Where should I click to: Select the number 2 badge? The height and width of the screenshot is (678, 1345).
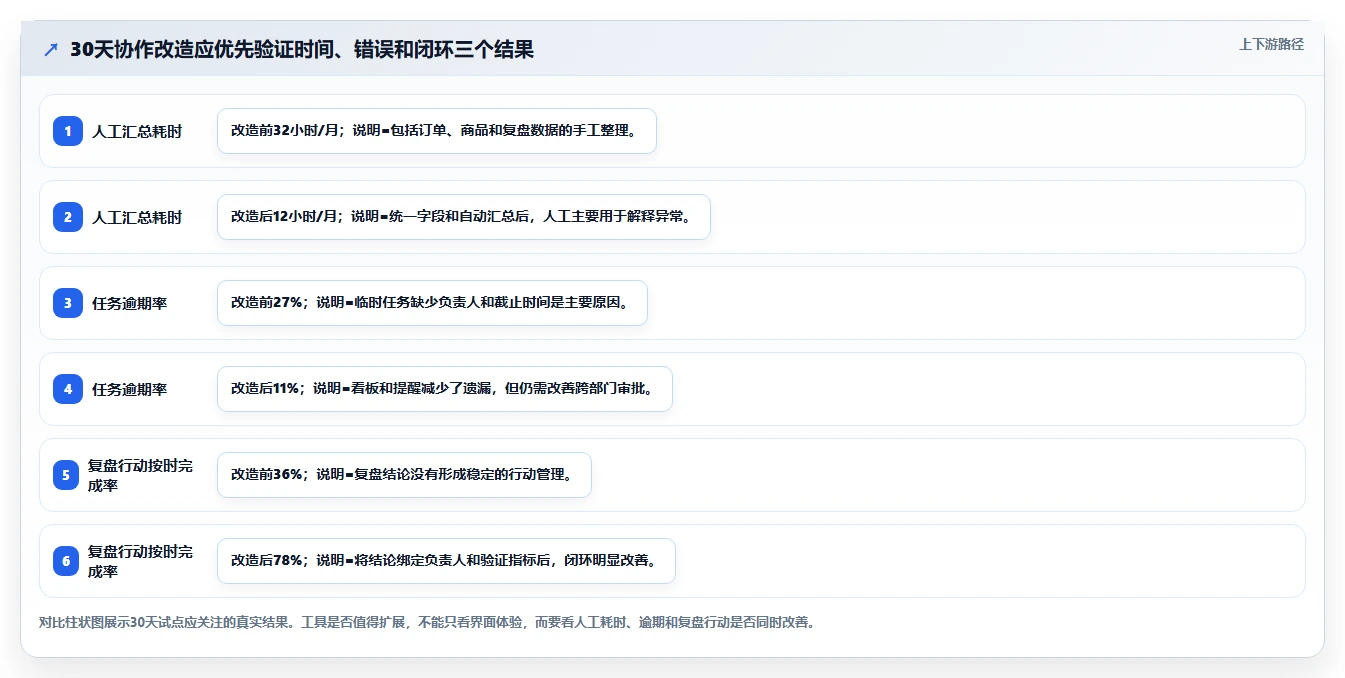coord(68,217)
